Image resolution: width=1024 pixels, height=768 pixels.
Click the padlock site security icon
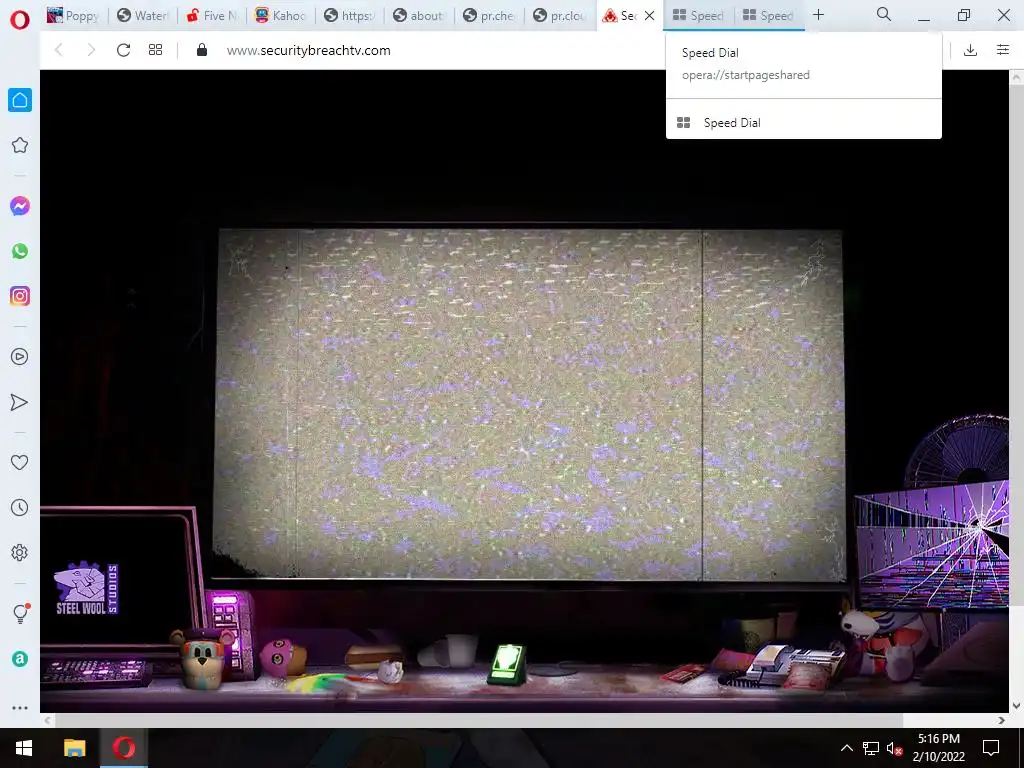click(202, 50)
